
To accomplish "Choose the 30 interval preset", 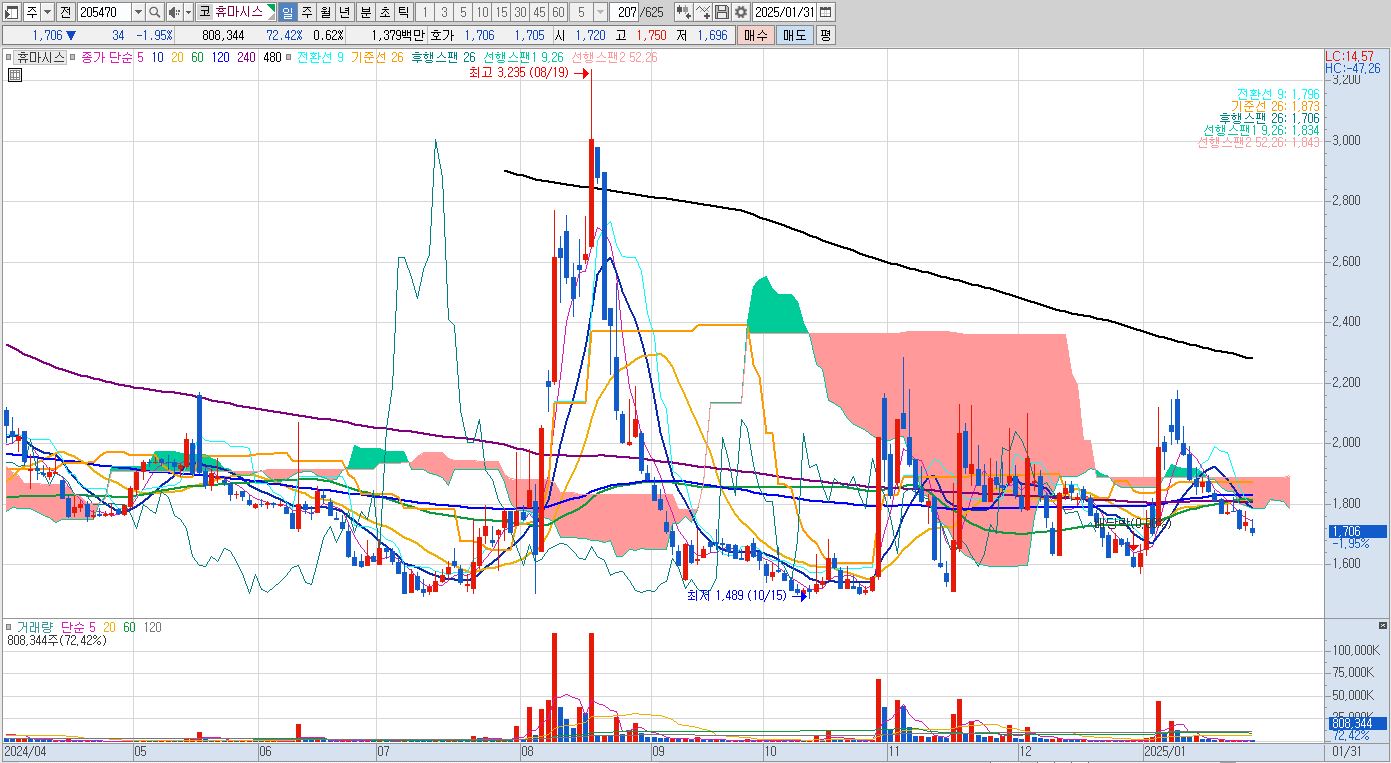I will [x=520, y=12].
